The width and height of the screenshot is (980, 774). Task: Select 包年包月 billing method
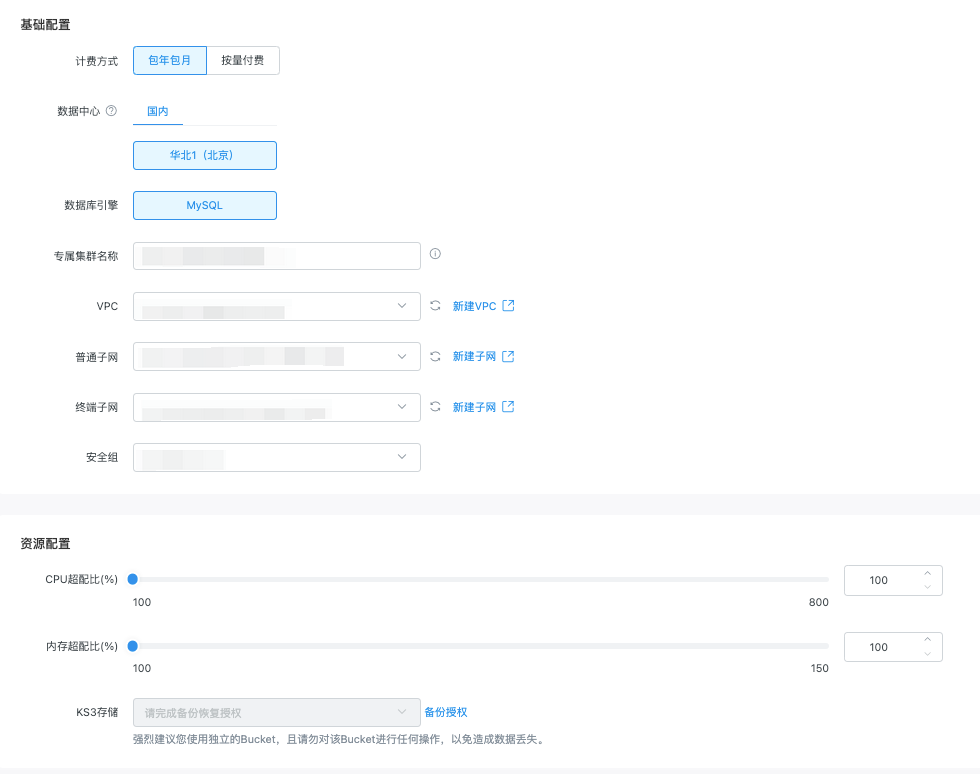click(169, 61)
